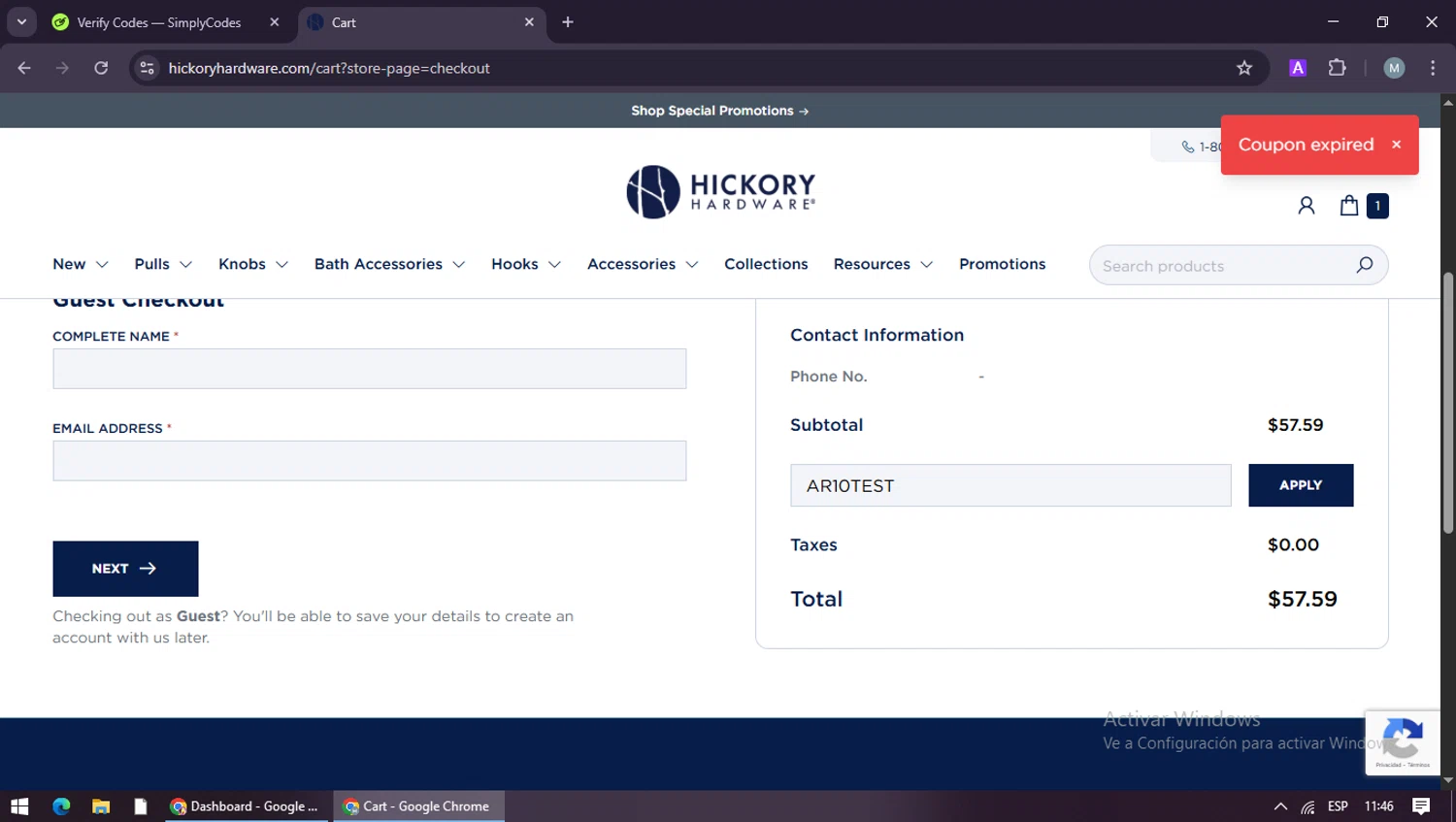This screenshot has width=1456, height=822.
Task: Reload the page with the refresh icon
Action: [x=101, y=68]
